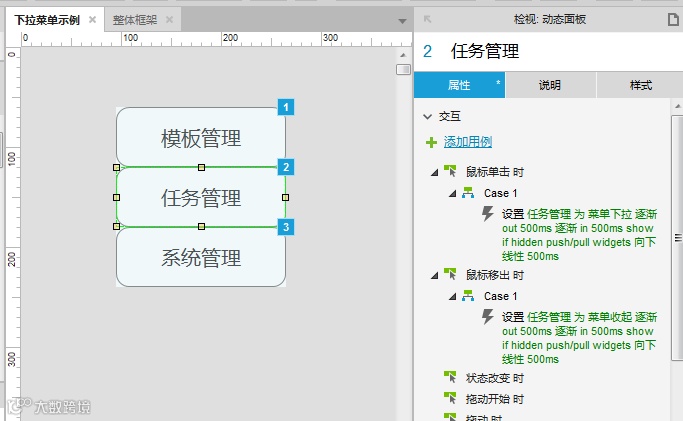Image resolution: width=683 pixels, height=421 pixels.
Task: Click the inspector collapse arrow icon
Action: pos(427,19)
